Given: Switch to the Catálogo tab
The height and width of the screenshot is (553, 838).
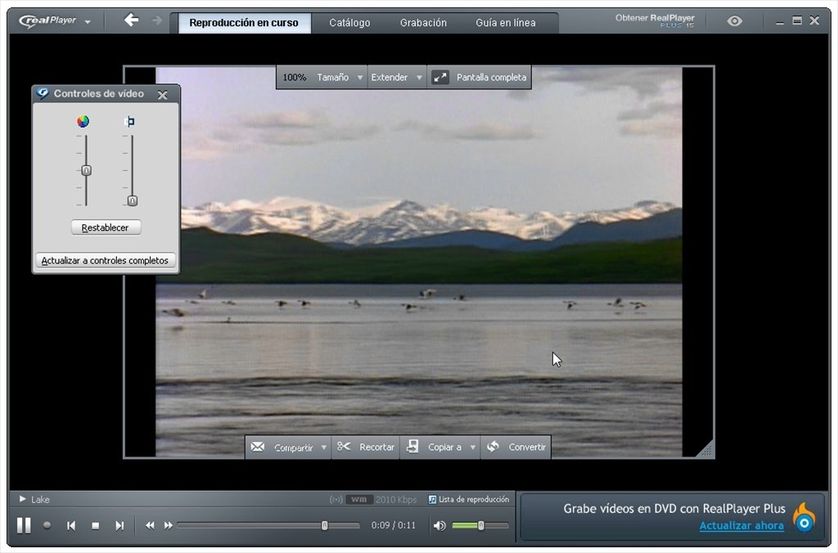Looking at the screenshot, I should tap(349, 23).
